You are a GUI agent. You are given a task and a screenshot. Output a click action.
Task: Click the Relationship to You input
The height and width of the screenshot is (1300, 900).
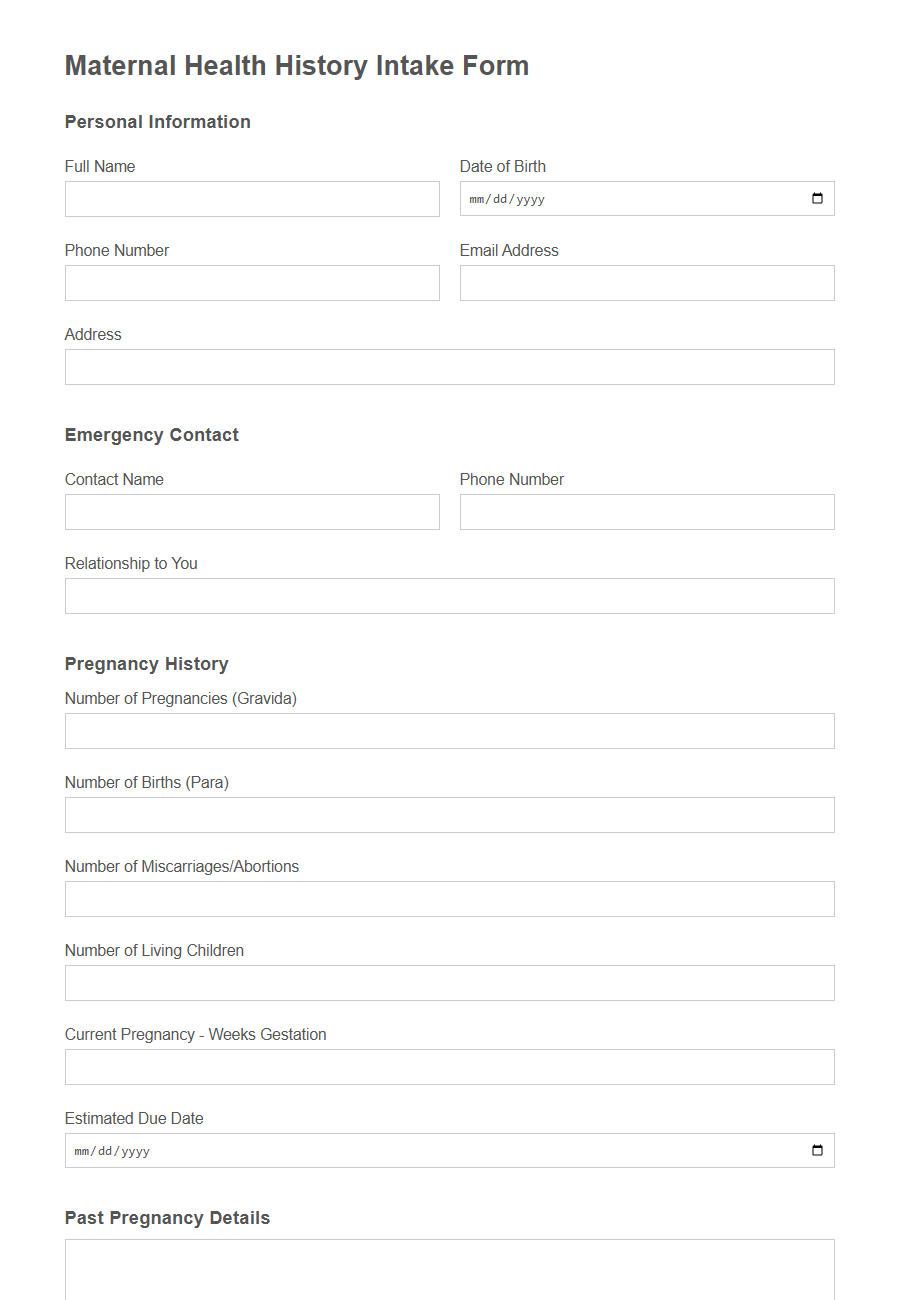click(x=449, y=596)
